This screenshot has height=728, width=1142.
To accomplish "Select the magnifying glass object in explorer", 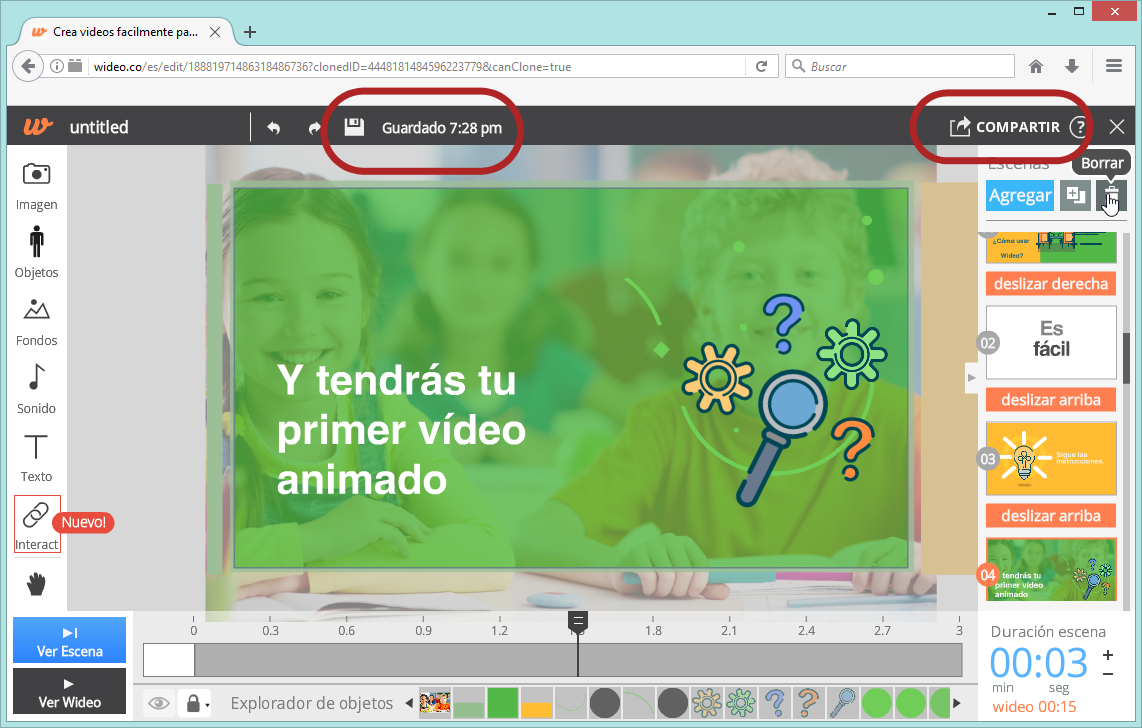I will (x=843, y=703).
